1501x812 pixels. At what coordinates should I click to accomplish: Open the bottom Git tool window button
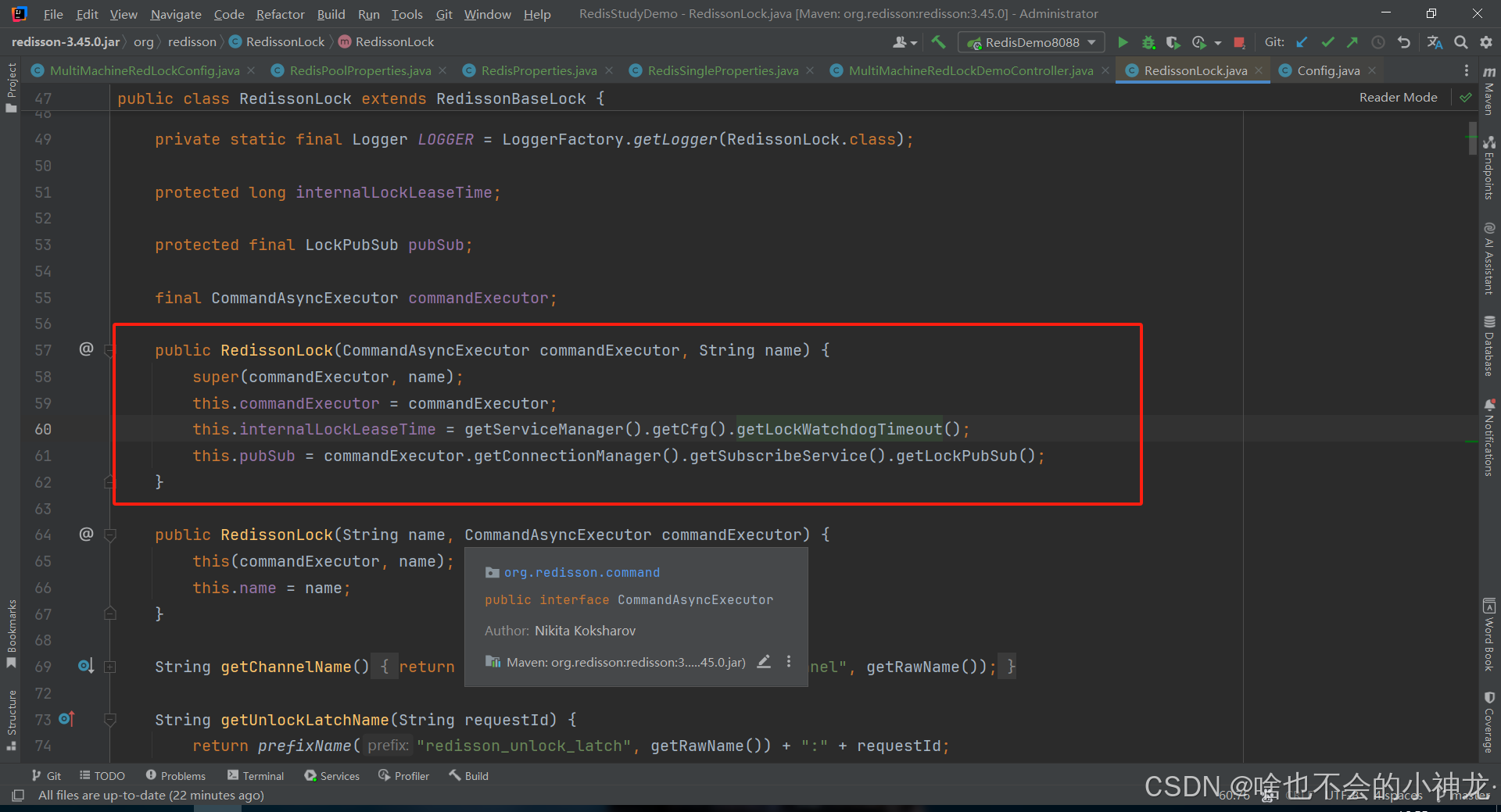pos(46,775)
